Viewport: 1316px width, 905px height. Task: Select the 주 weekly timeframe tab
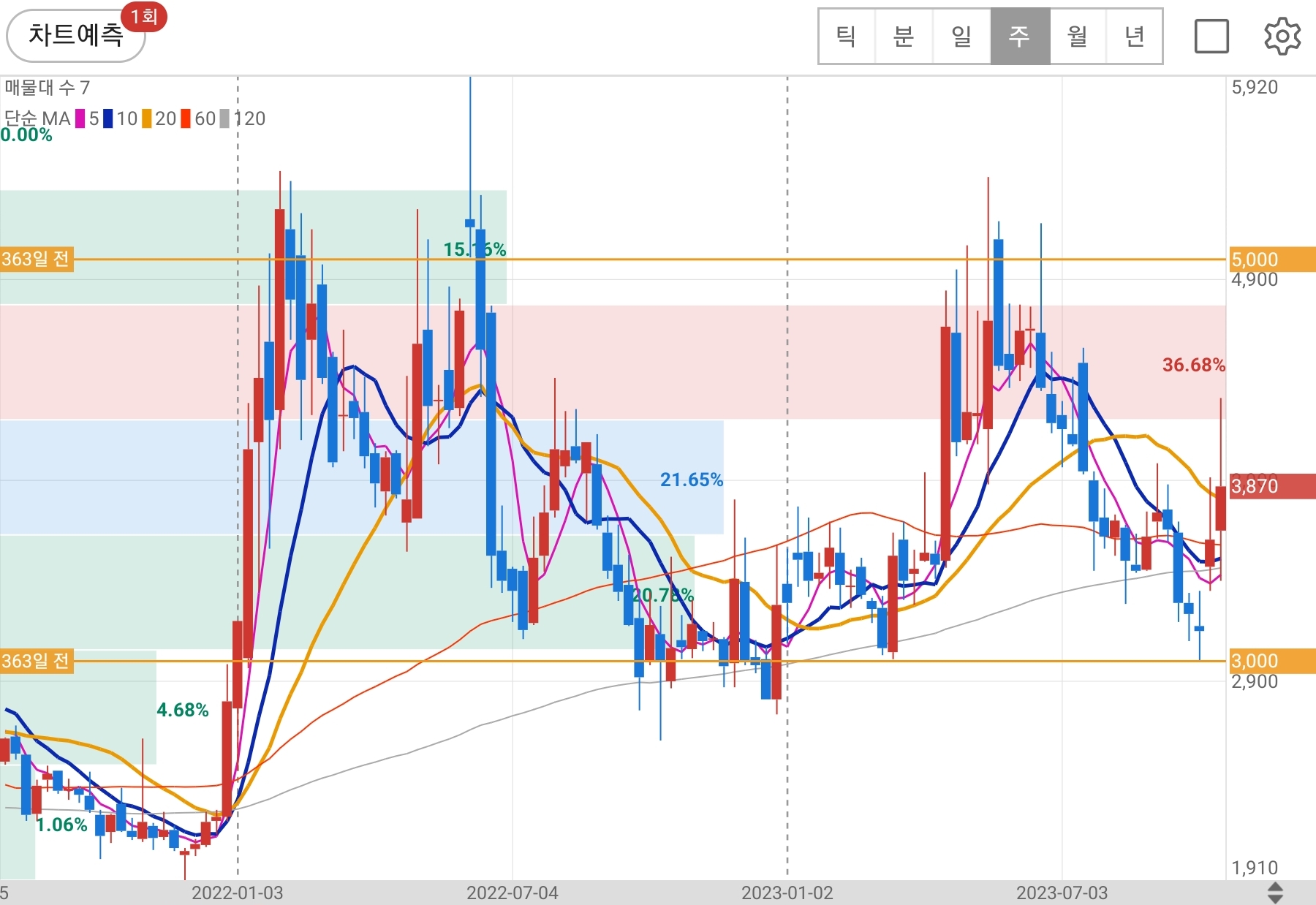[1020, 36]
